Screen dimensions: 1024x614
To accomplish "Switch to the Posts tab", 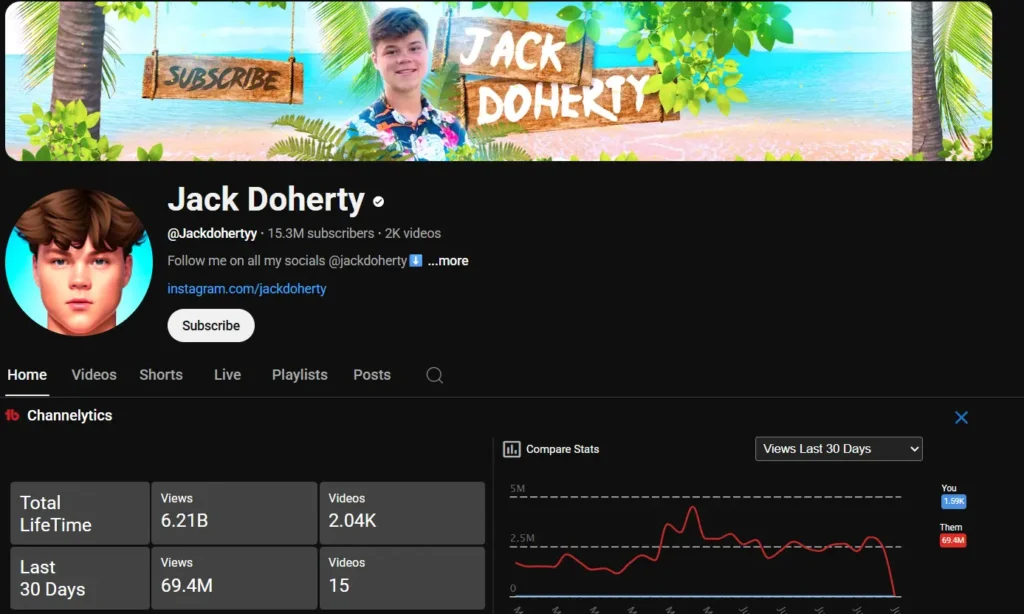I will [372, 375].
